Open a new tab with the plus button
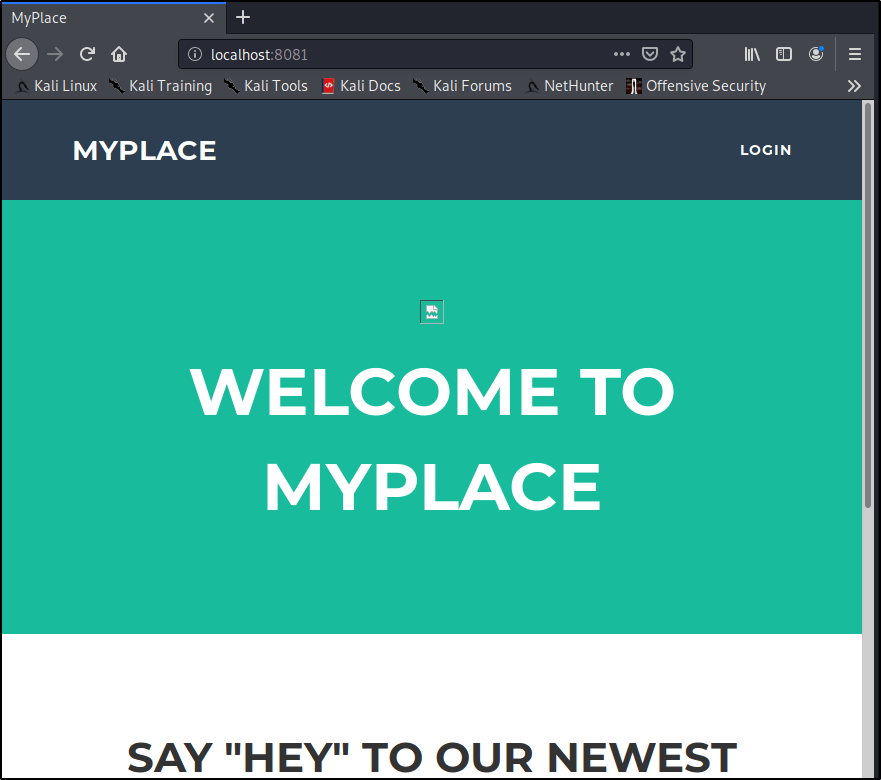The width and height of the screenshot is (881, 780). [x=243, y=18]
